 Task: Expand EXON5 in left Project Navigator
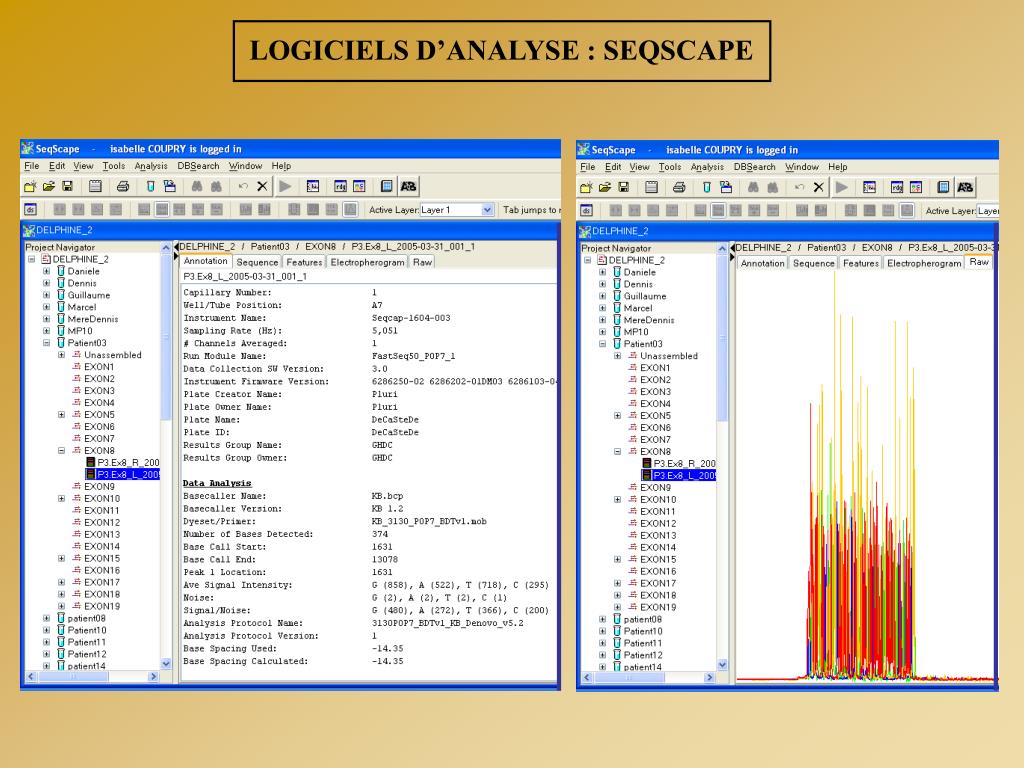coord(61,415)
